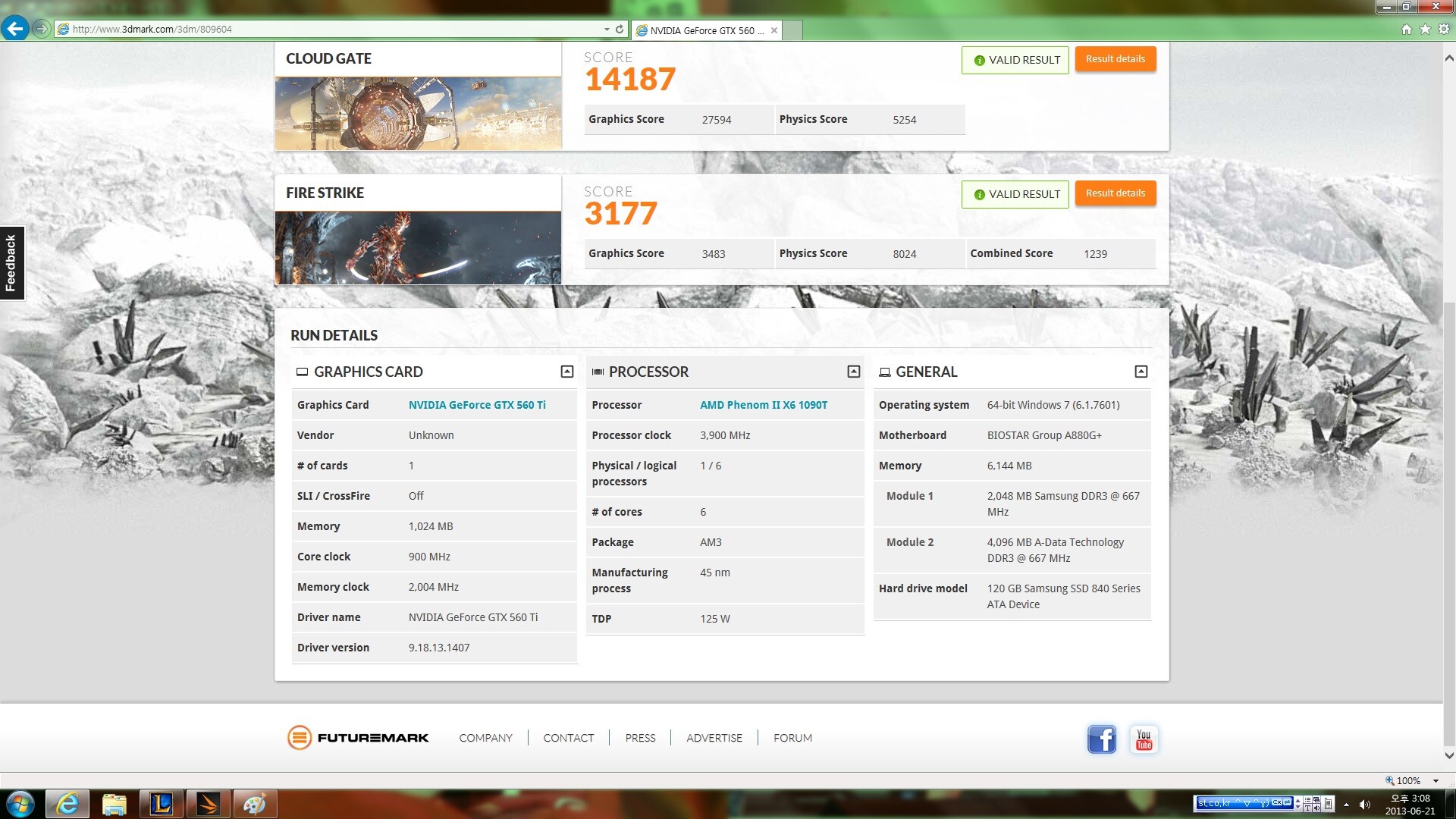
Task: Open the FORUM footer link
Action: click(x=792, y=738)
